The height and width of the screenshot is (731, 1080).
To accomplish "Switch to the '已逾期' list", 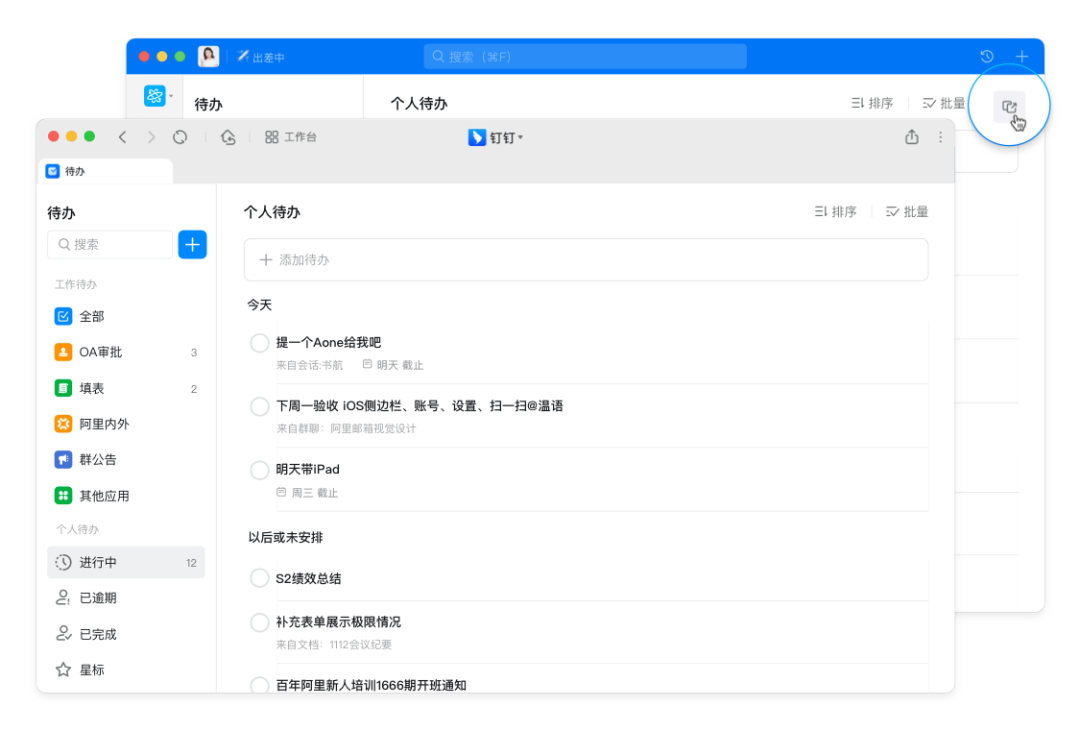I will [97, 598].
